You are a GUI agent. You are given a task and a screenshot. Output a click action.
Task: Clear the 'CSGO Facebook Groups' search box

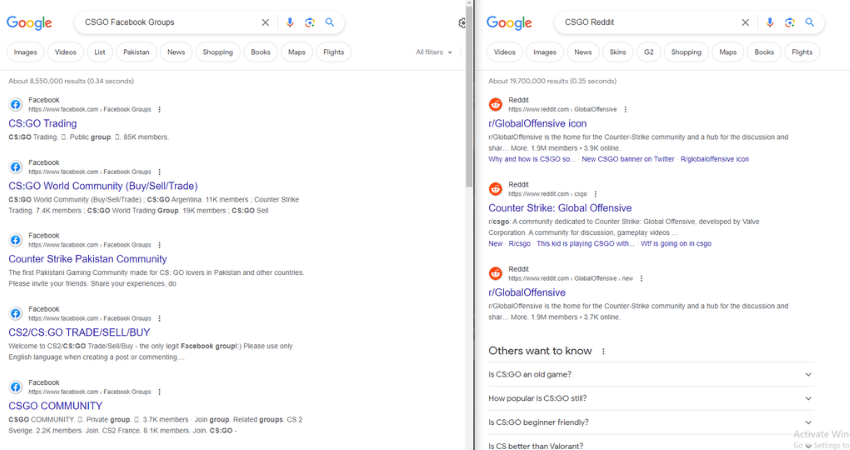point(265,22)
